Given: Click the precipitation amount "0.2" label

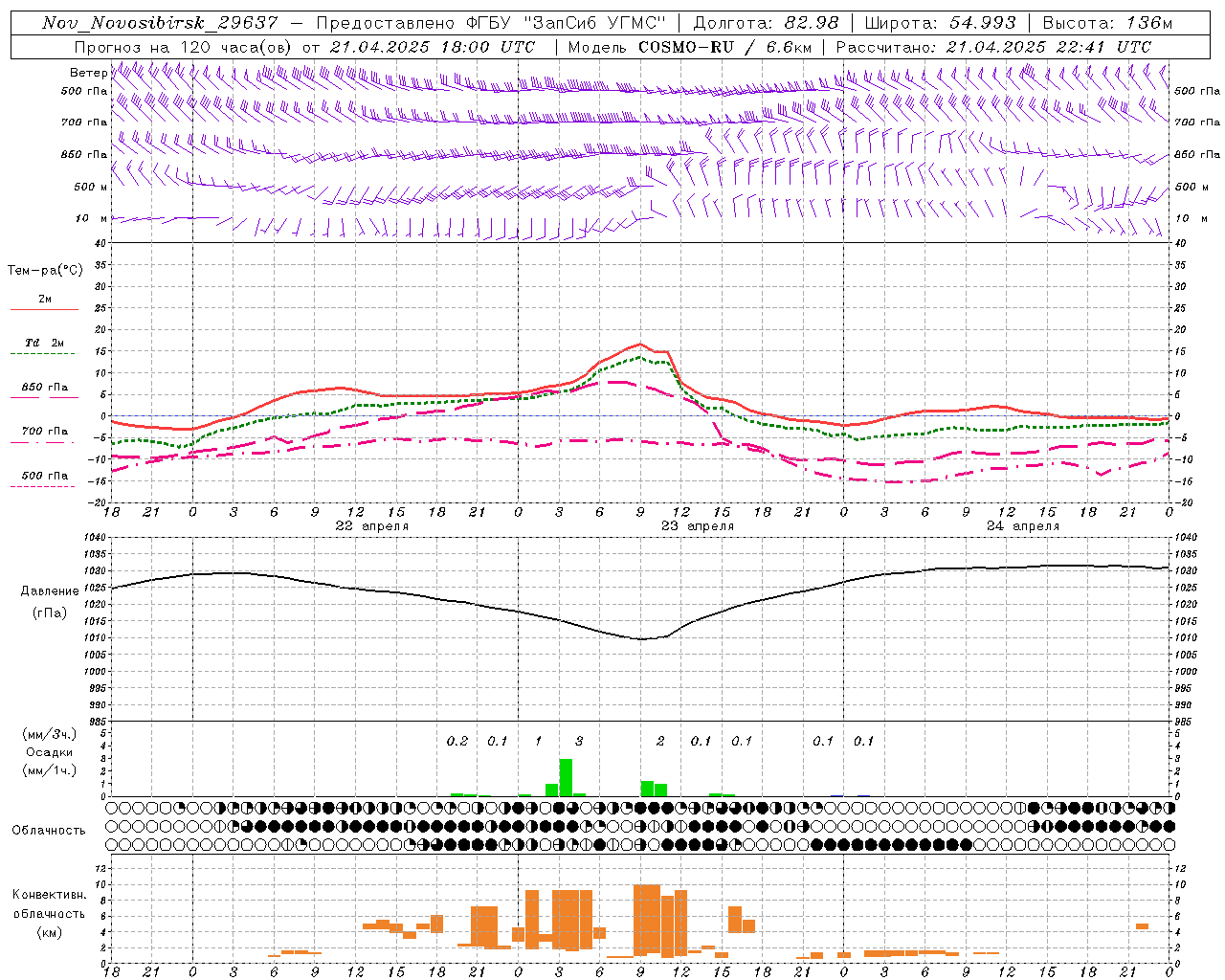Looking at the screenshot, I should [x=457, y=741].
